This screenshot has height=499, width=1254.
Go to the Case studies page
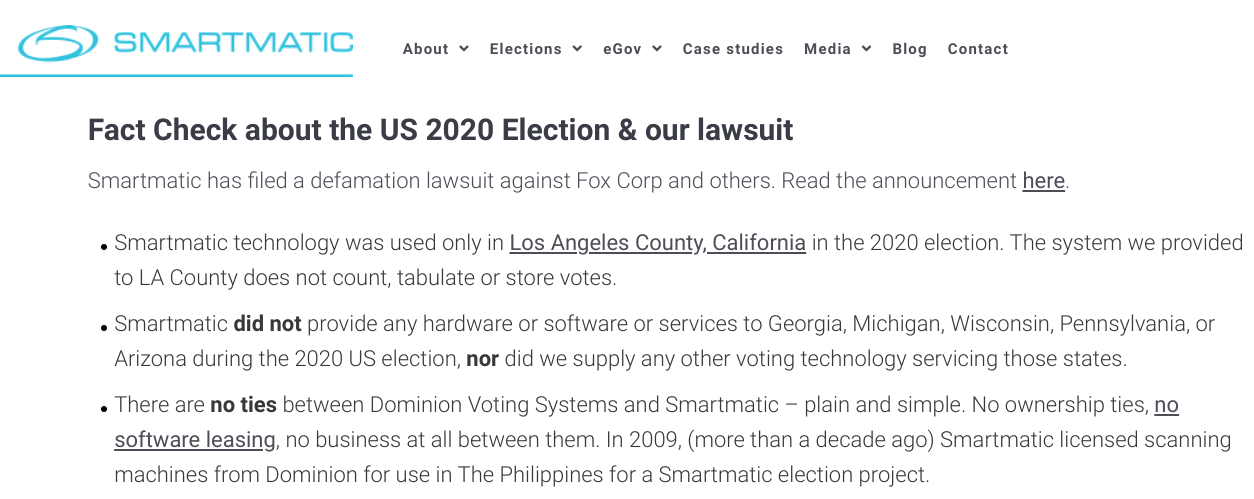pos(733,49)
